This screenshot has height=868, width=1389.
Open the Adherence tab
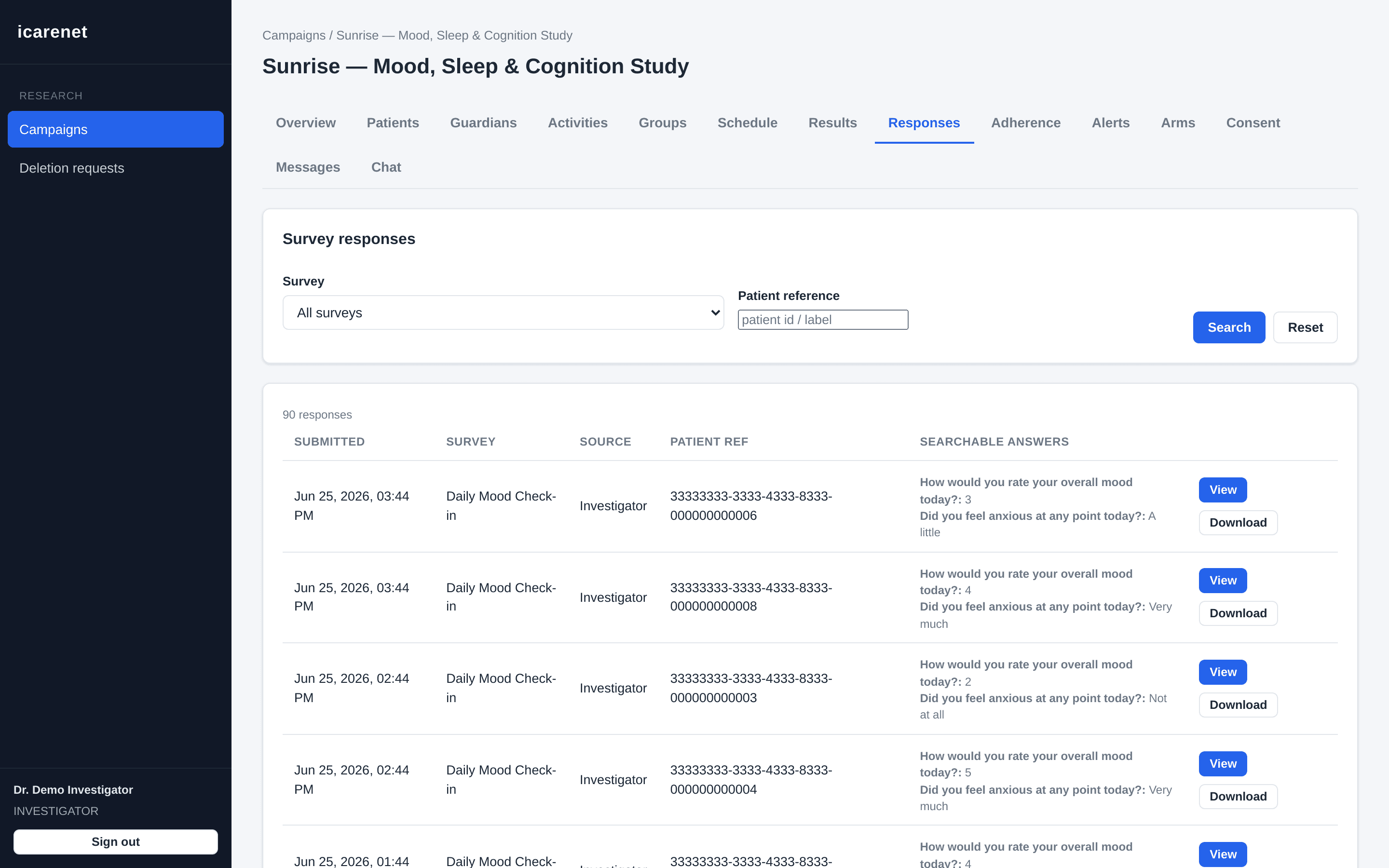pos(1026,123)
